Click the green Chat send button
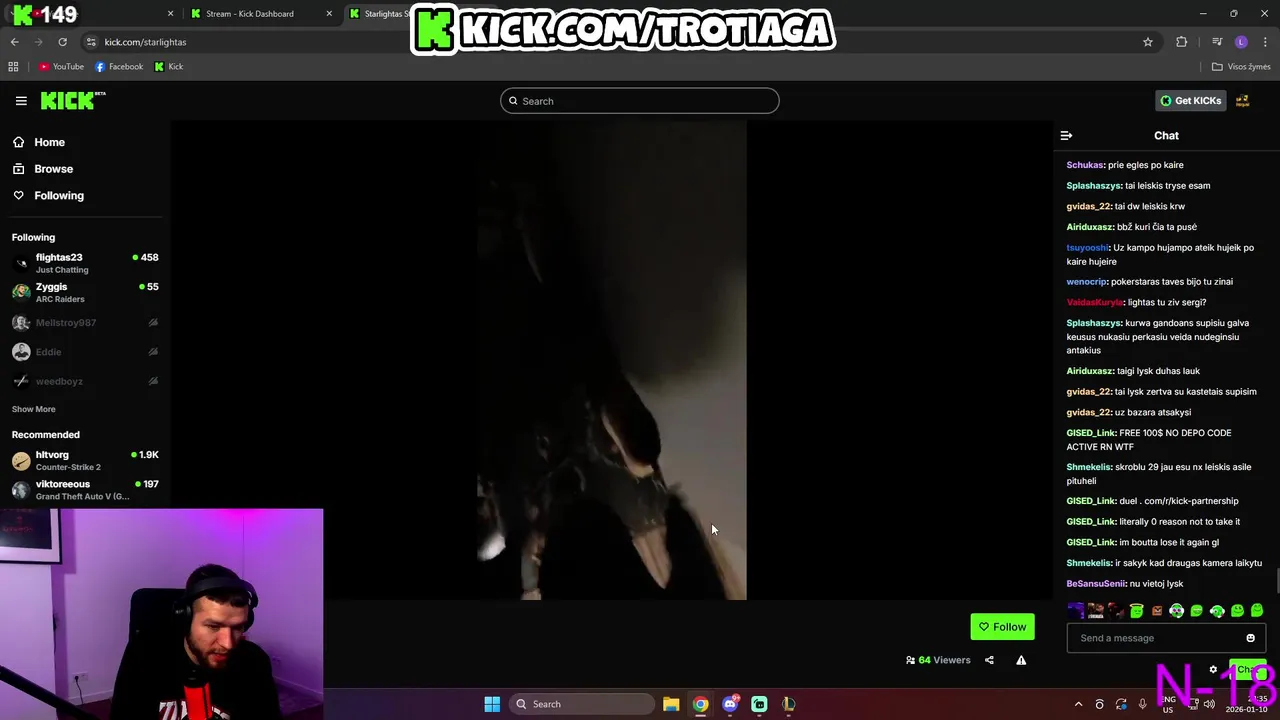1280x720 pixels. 1247,670
